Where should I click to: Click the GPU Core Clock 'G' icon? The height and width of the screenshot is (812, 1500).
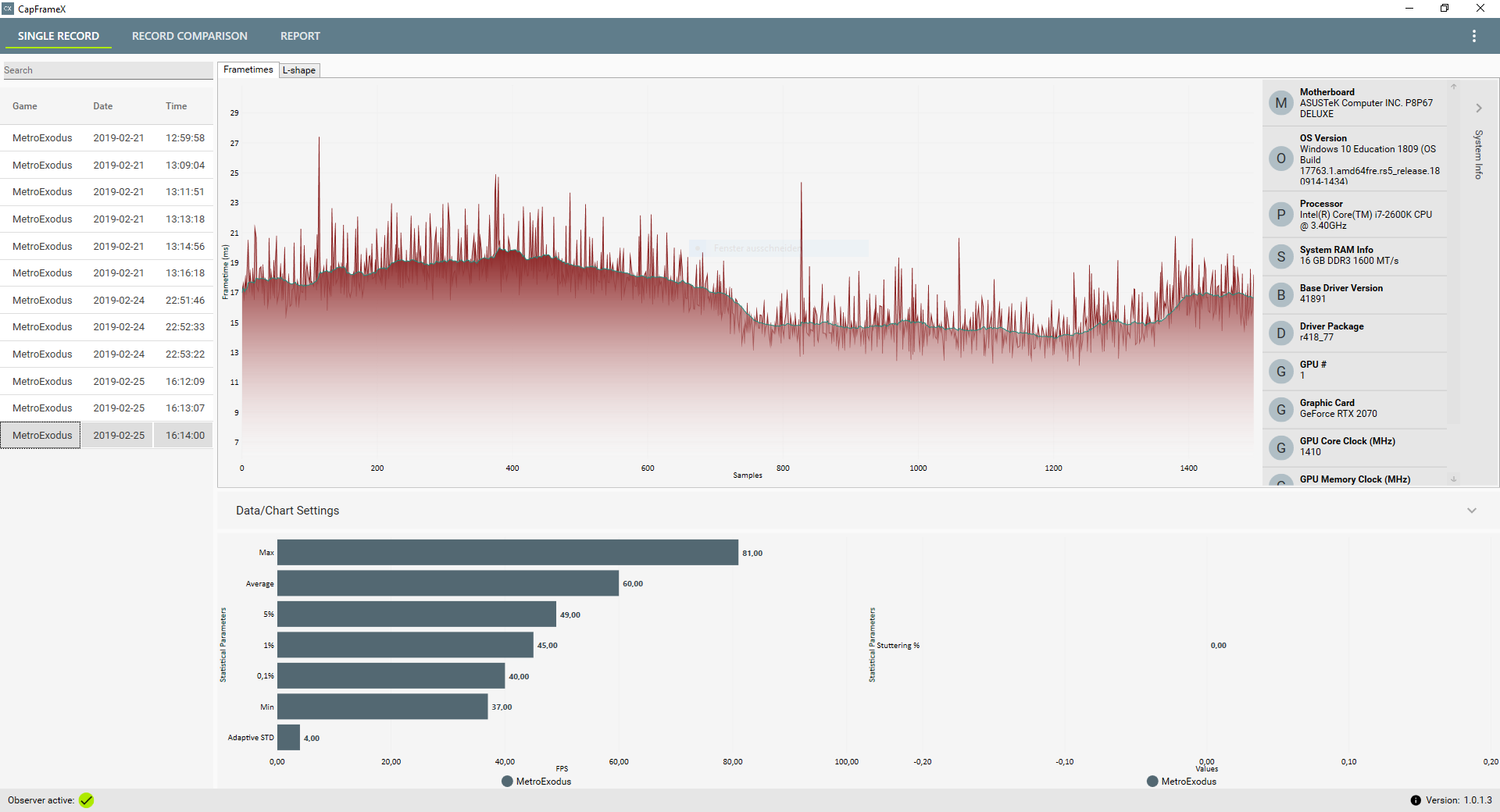[1281, 448]
